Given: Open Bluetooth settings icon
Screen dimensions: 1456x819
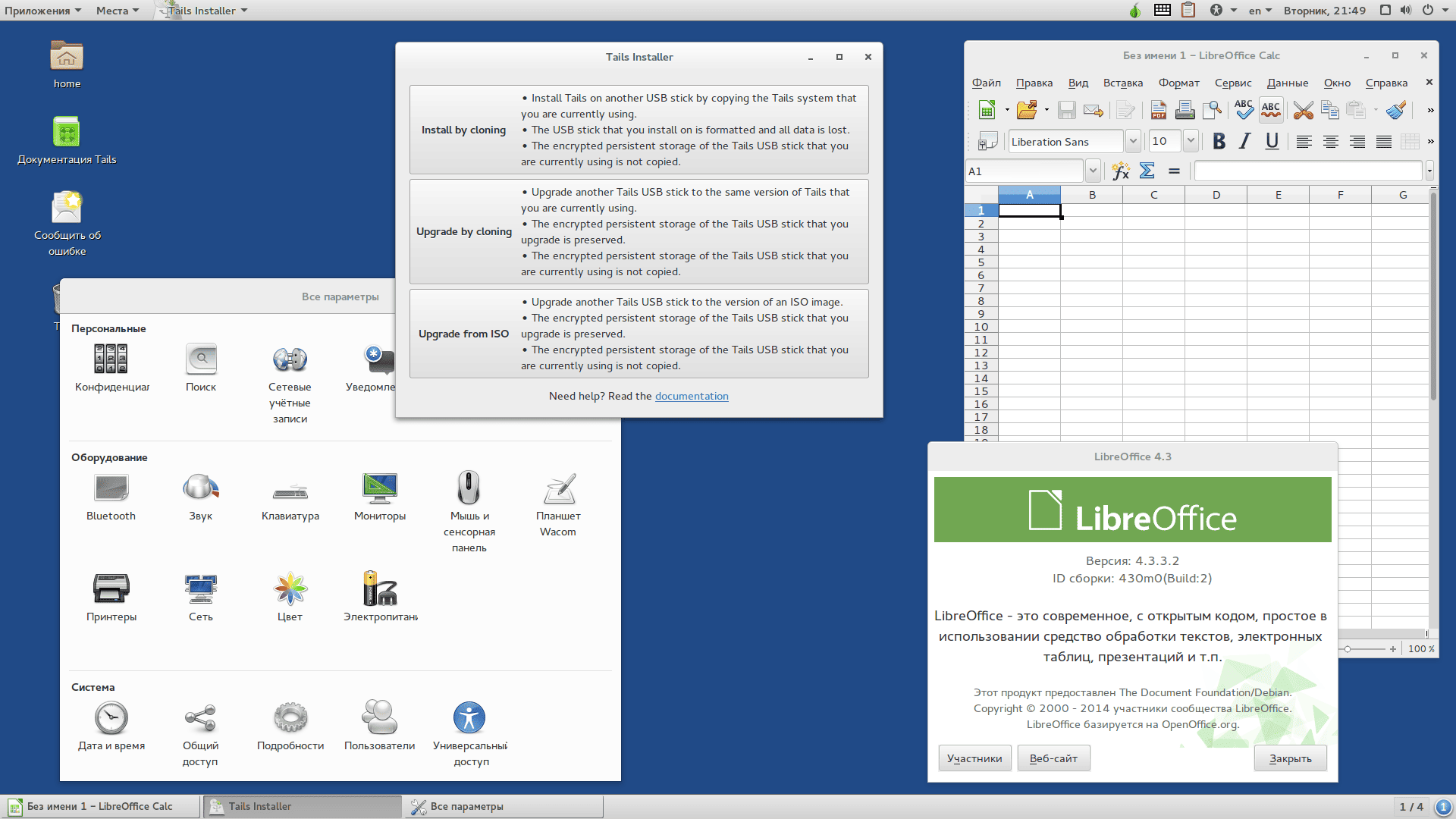Looking at the screenshot, I should coord(111,497).
